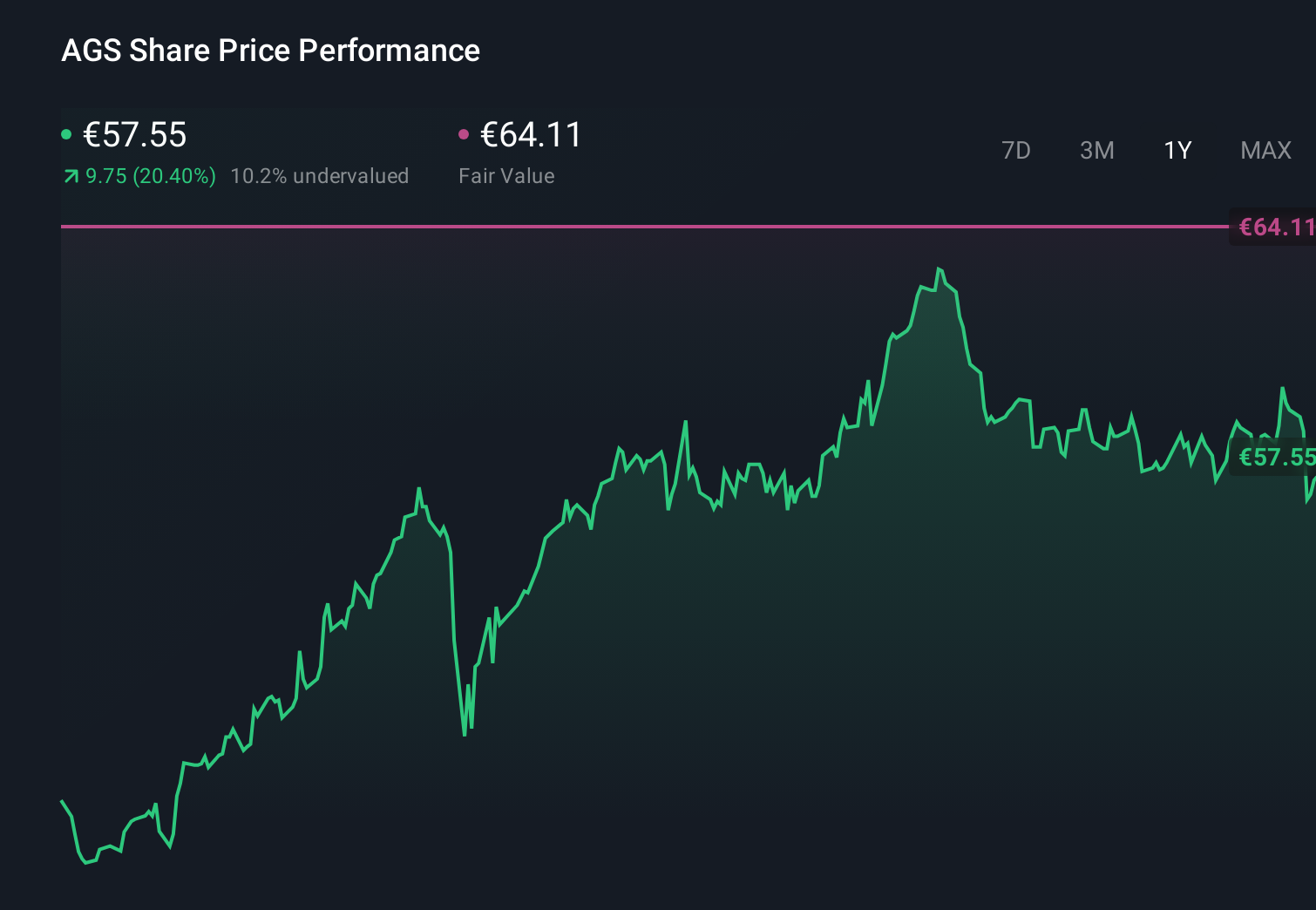The image size is (1316, 910).
Task: Click the green current price dot indicator
Action: point(67,133)
